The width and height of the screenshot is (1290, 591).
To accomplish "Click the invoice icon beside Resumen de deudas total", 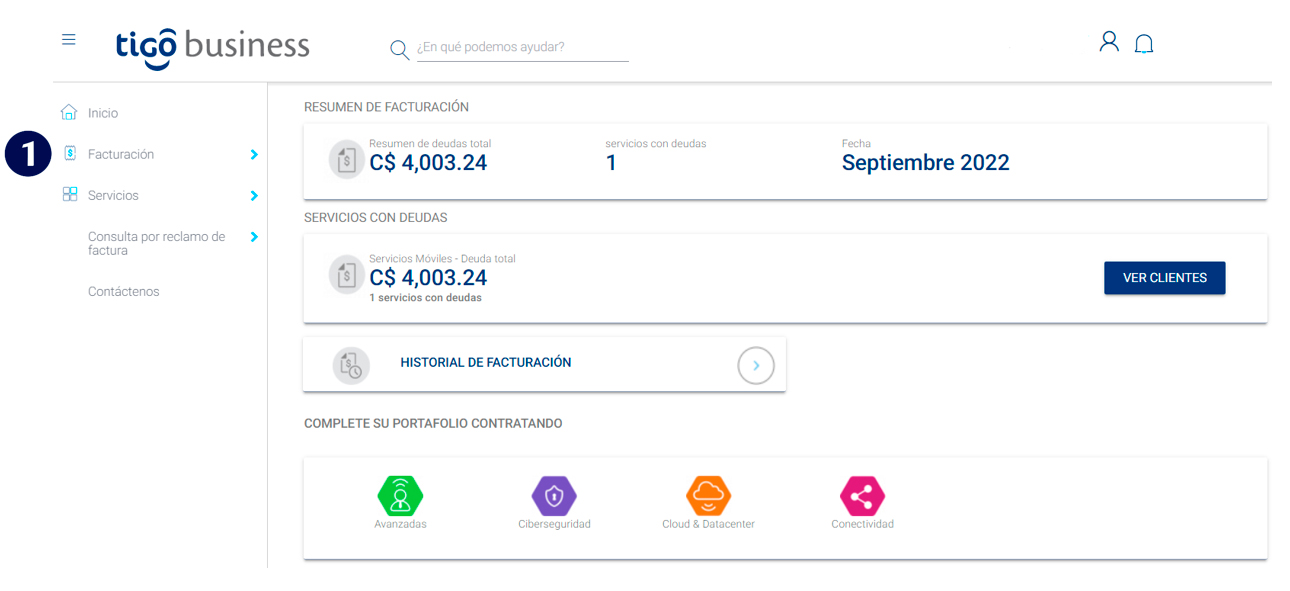I will pyautogui.click(x=347, y=160).
